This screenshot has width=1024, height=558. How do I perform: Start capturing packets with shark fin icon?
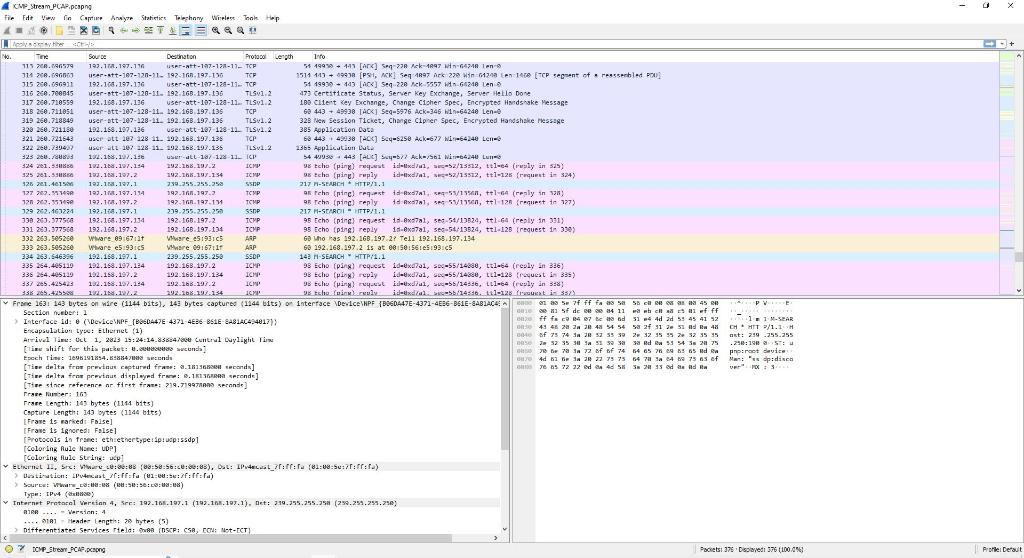pyautogui.click(x=7, y=30)
